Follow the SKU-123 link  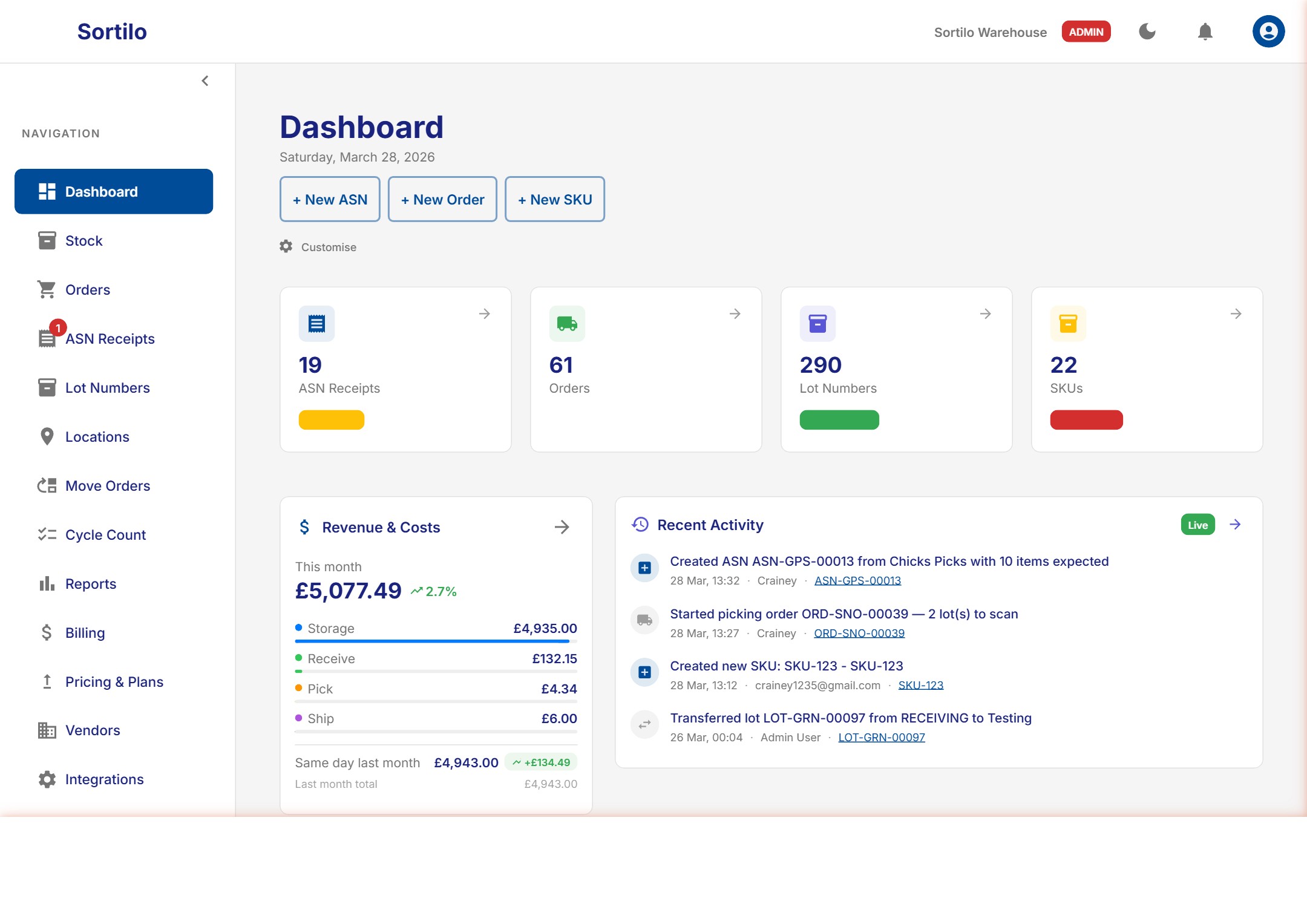pos(921,685)
